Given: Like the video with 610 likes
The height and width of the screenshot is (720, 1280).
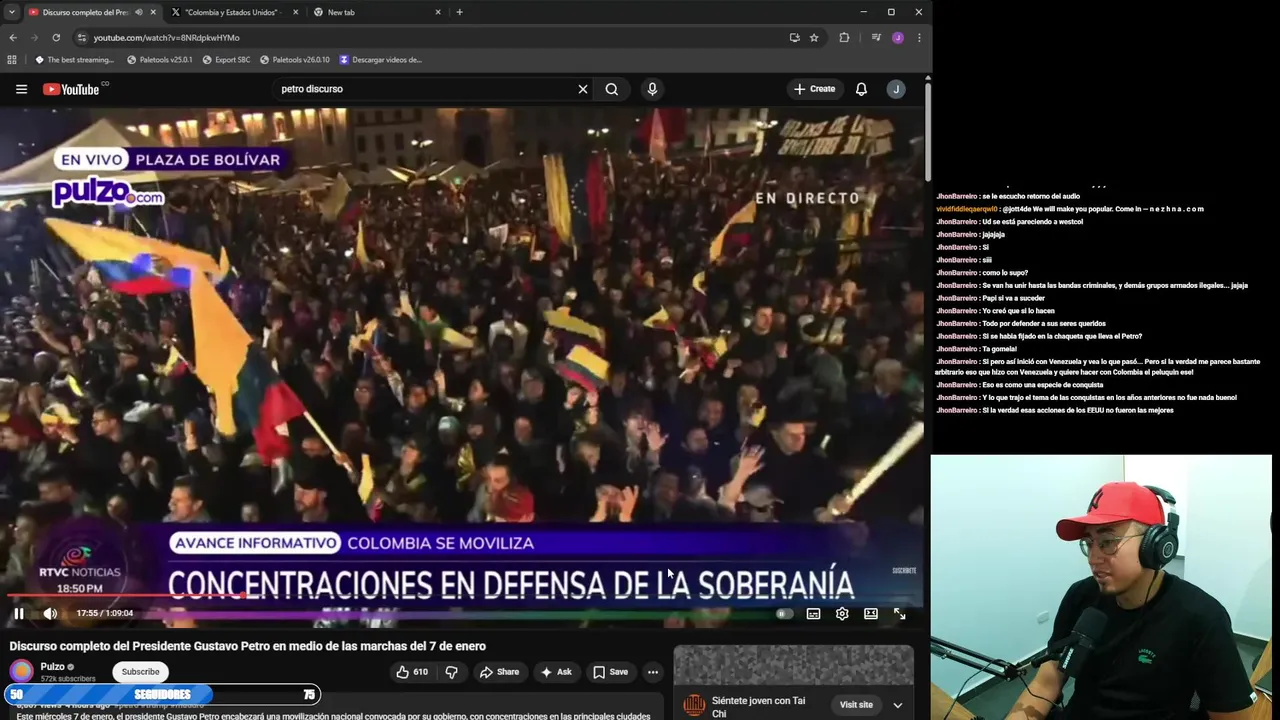Looking at the screenshot, I should [411, 672].
